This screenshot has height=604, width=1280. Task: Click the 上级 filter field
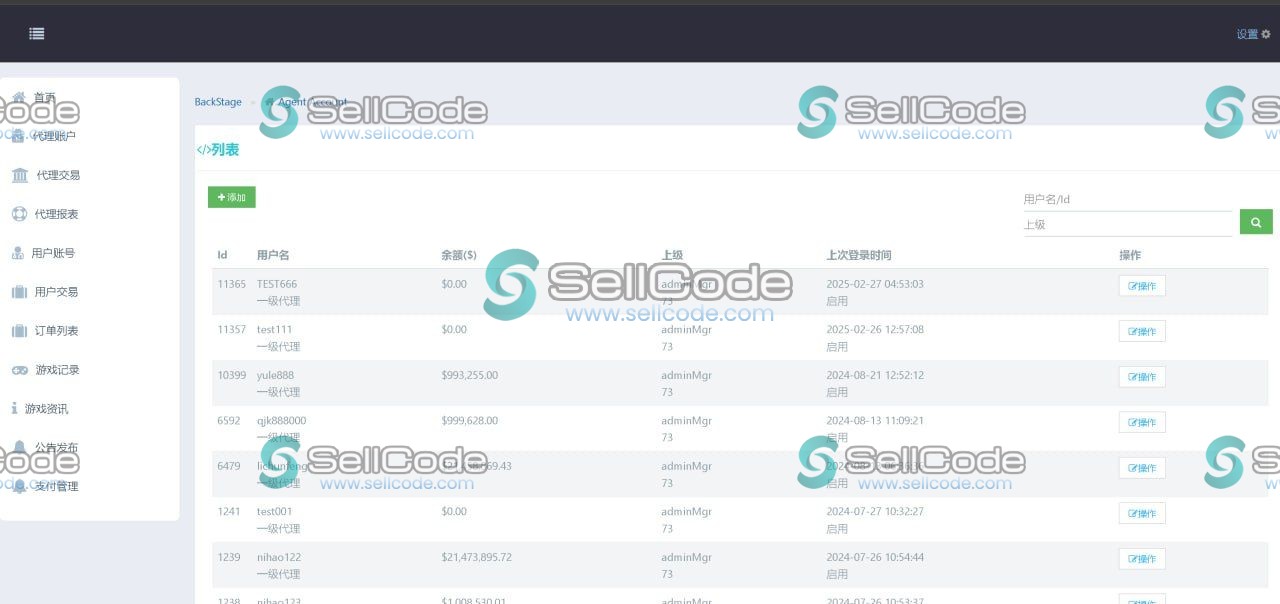1128,223
